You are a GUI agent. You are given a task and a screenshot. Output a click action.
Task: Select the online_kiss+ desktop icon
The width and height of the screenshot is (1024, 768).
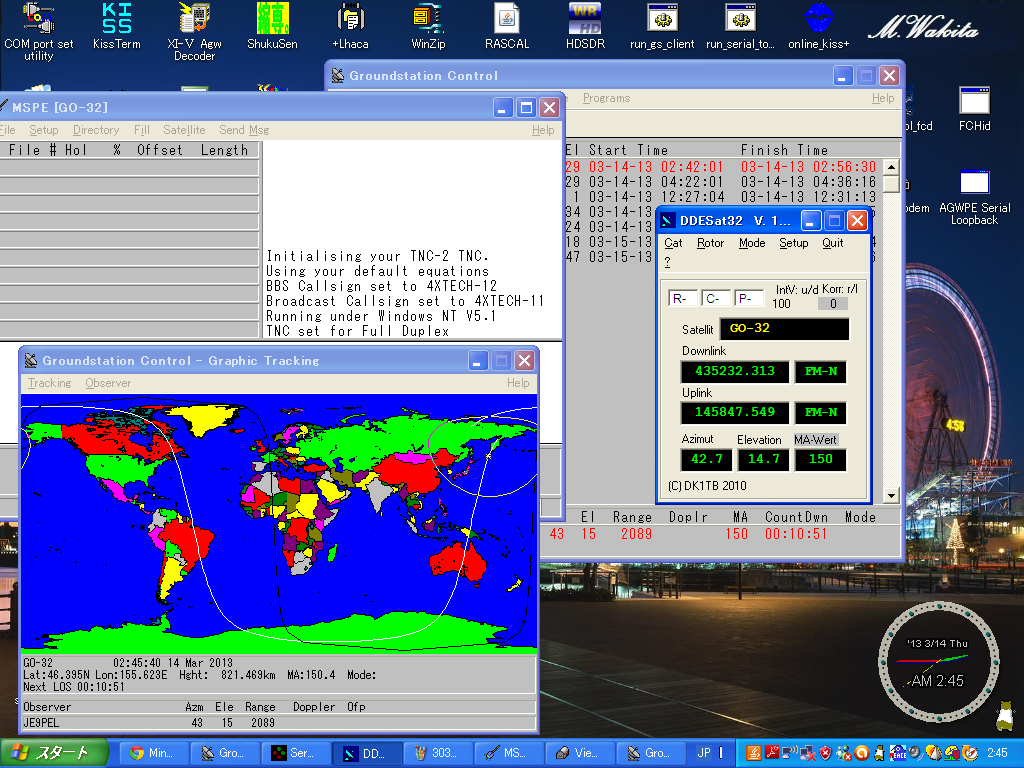[x=819, y=26]
